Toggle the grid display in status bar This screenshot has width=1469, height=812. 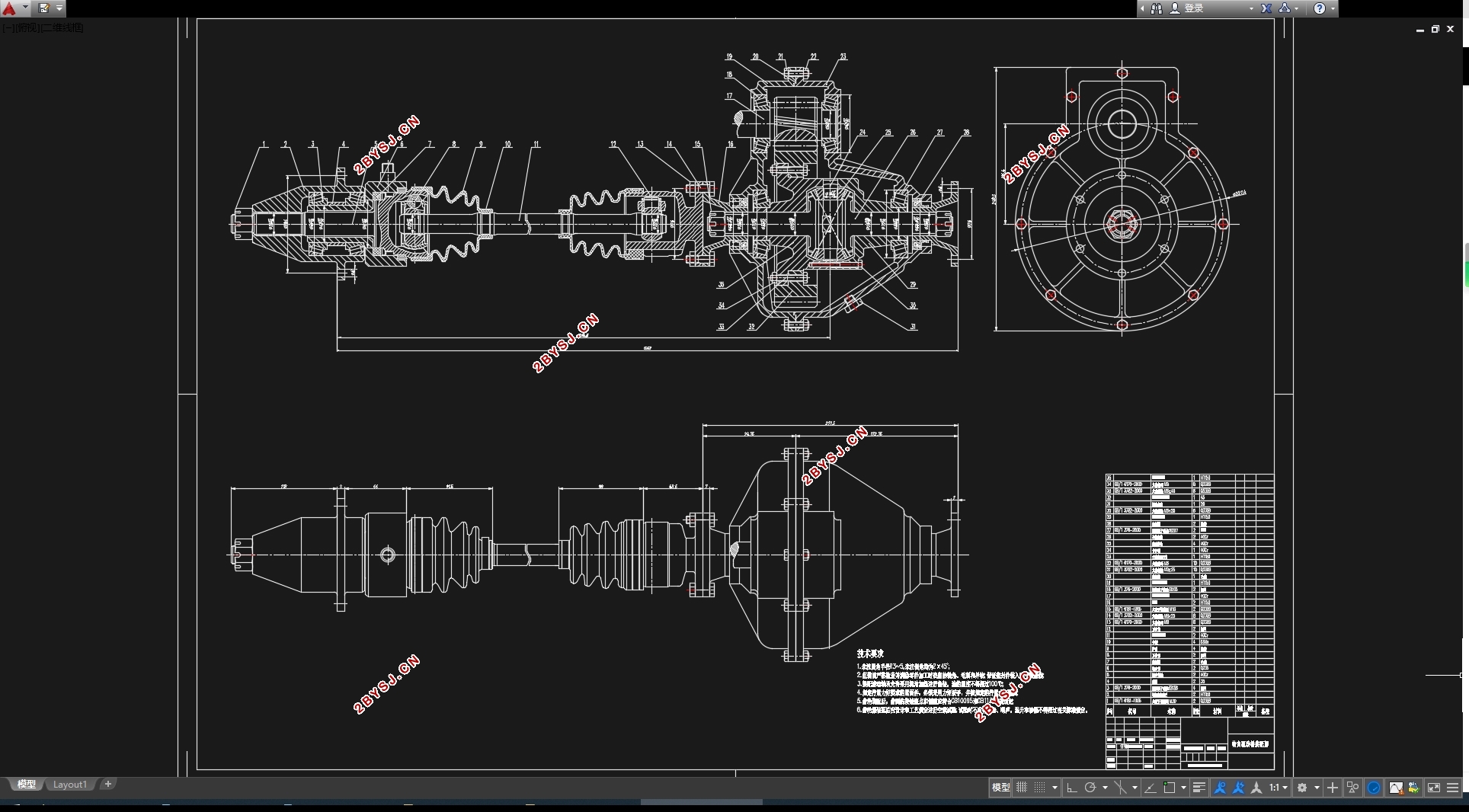1021,788
